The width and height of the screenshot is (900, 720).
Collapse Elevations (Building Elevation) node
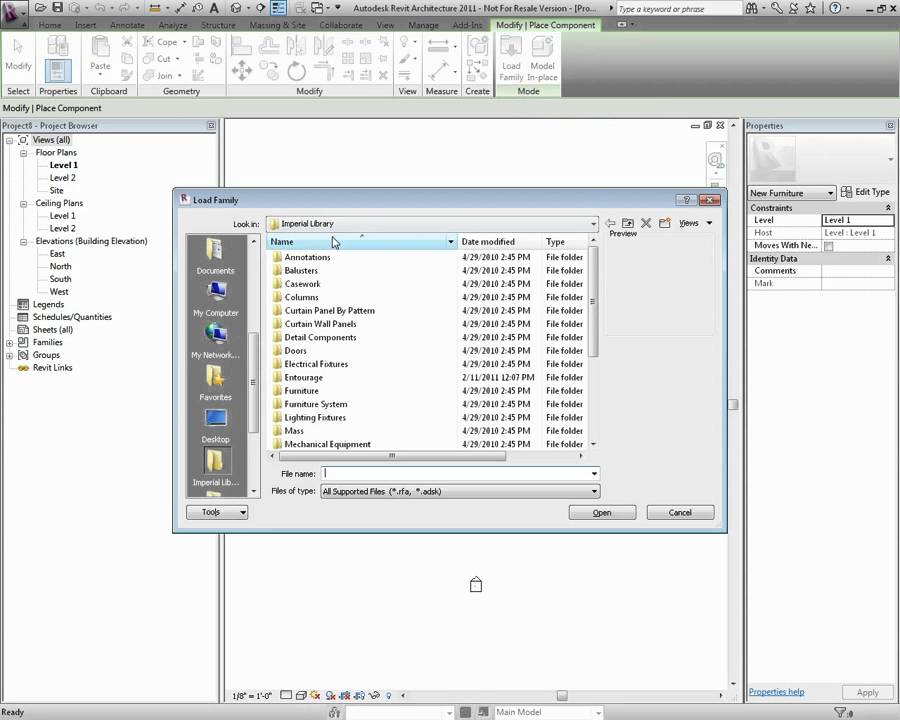coord(24,242)
